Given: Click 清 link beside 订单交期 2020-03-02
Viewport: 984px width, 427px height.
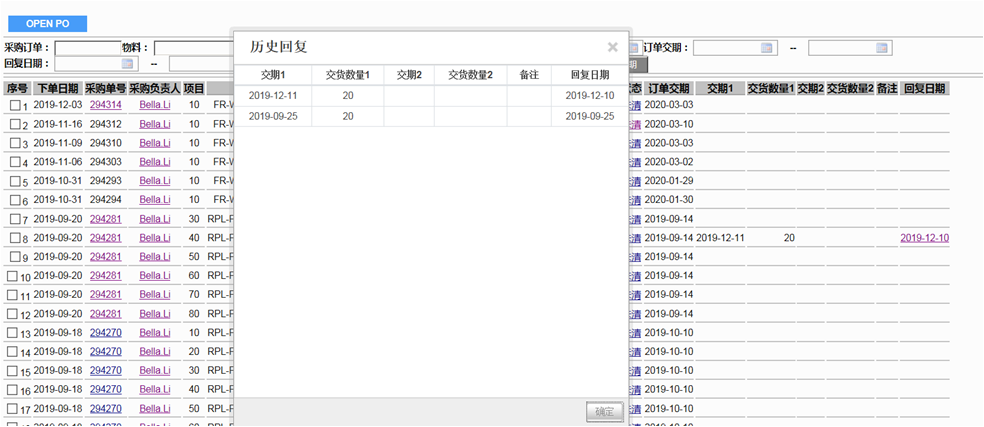Looking at the screenshot, I should point(636,162).
